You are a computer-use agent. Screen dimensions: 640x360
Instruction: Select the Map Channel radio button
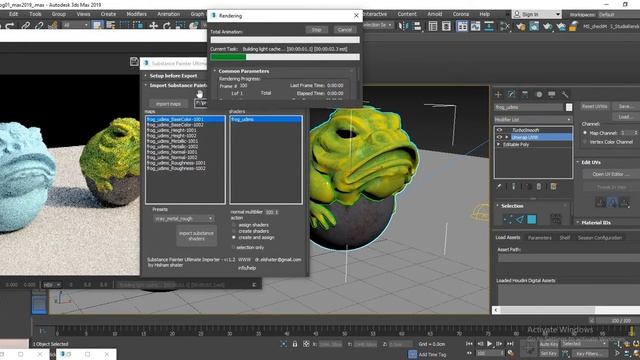[584, 133]
